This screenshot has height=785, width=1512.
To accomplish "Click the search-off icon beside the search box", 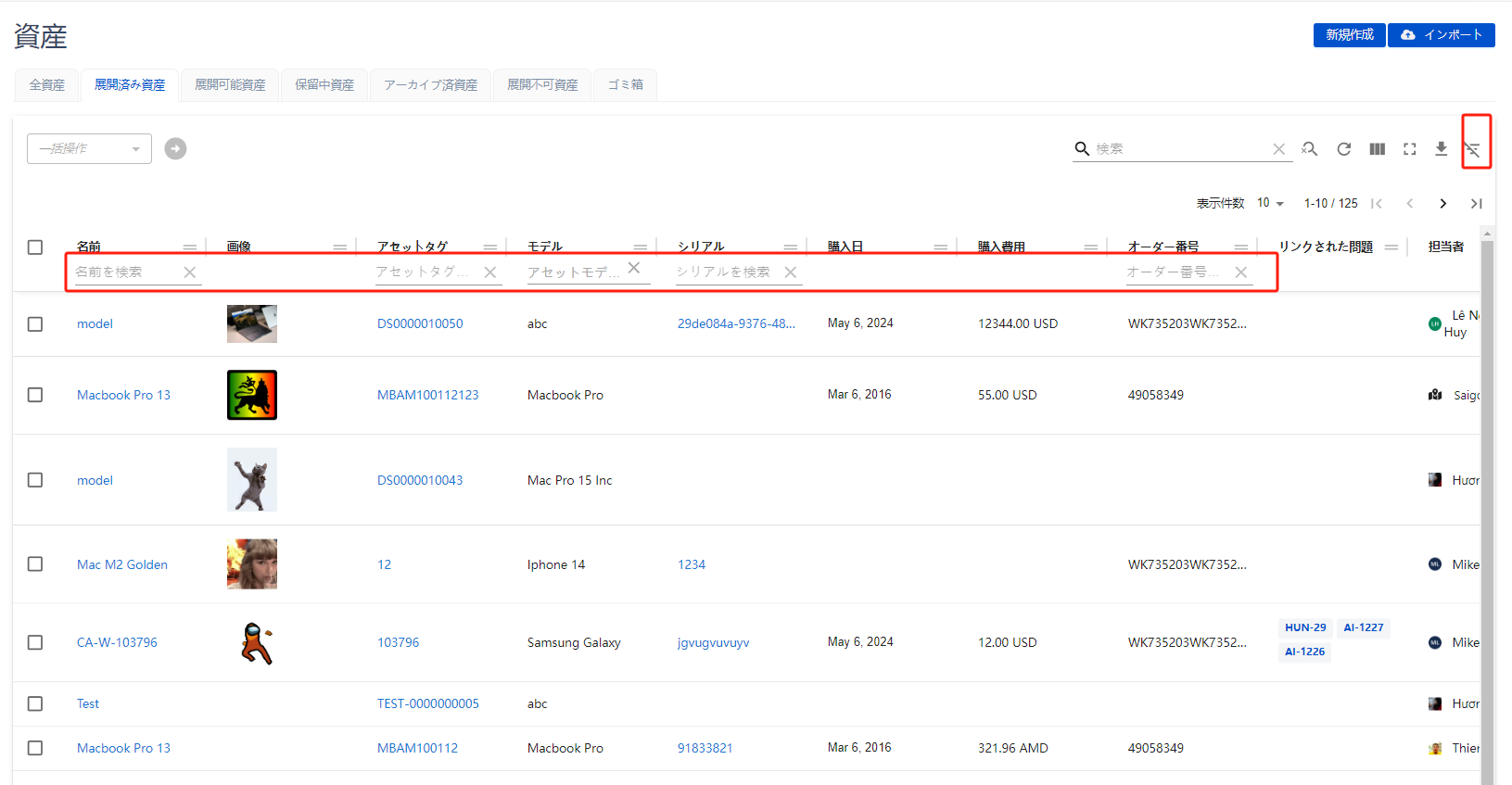I will [x=1309, y=149].
